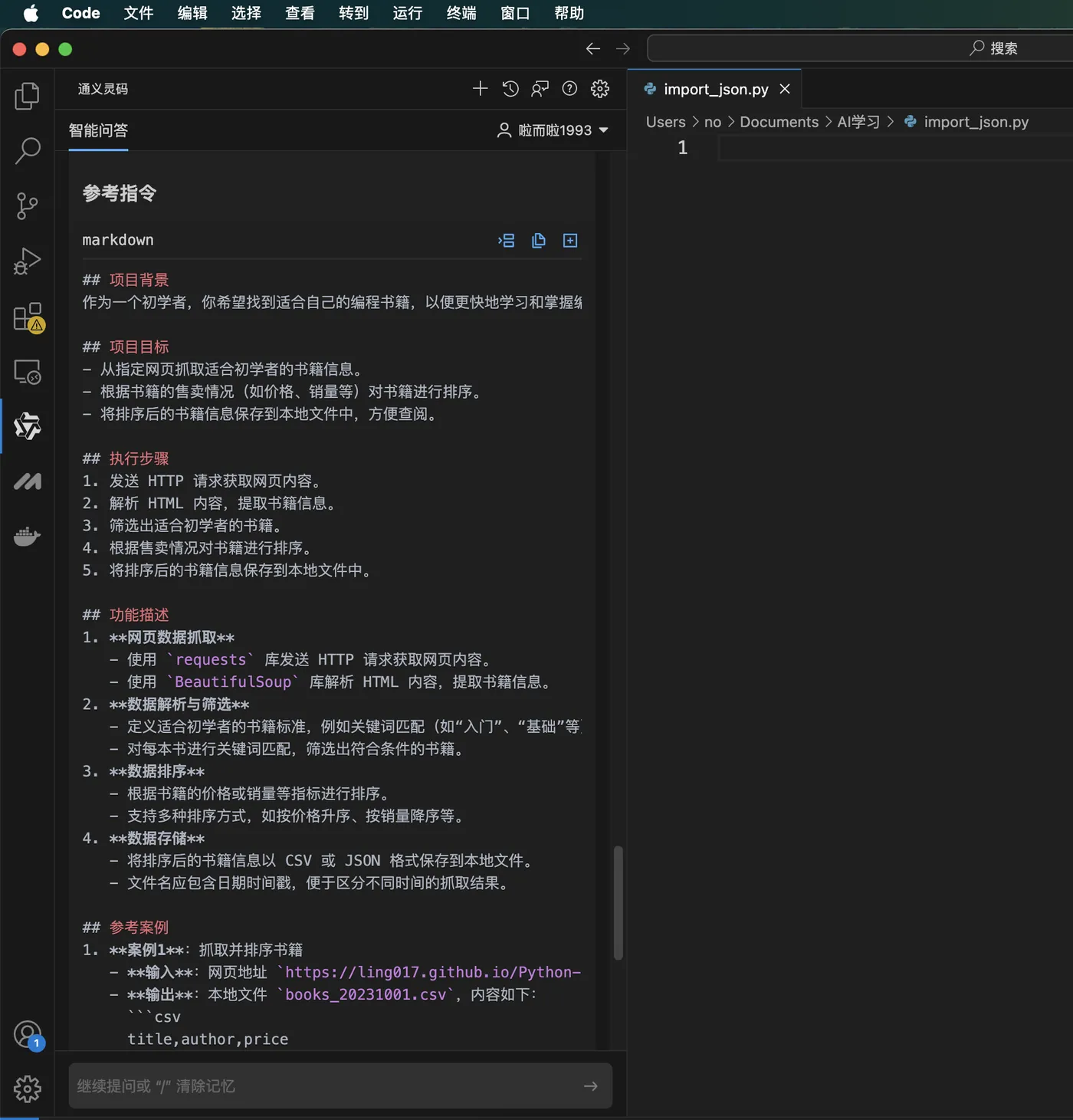Open 转到 menu
This screenshot has width=1073, height=1120.
click(x=353, y=13)
